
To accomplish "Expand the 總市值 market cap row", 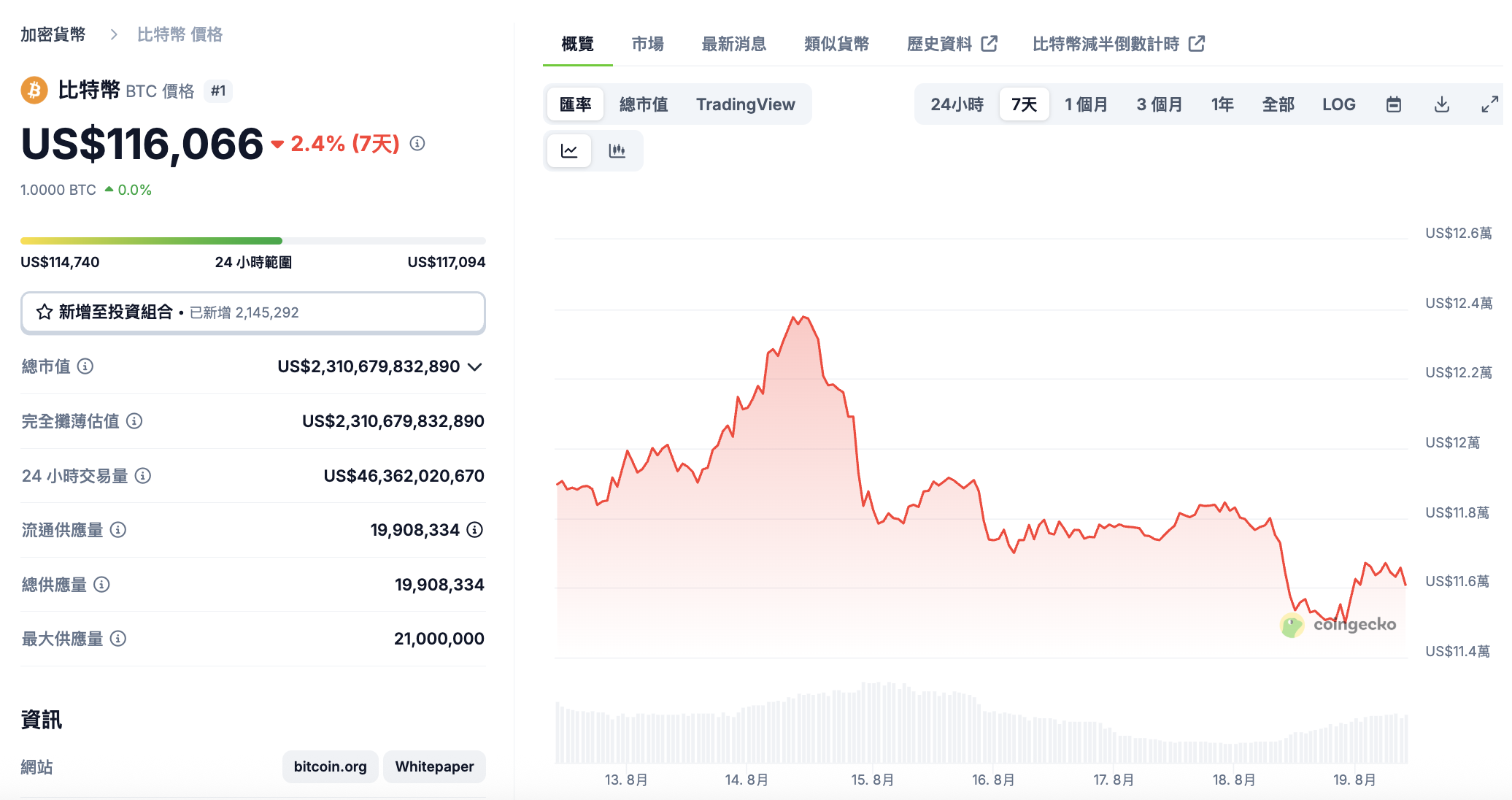I will pyautogui.click(x=475, y=366).
